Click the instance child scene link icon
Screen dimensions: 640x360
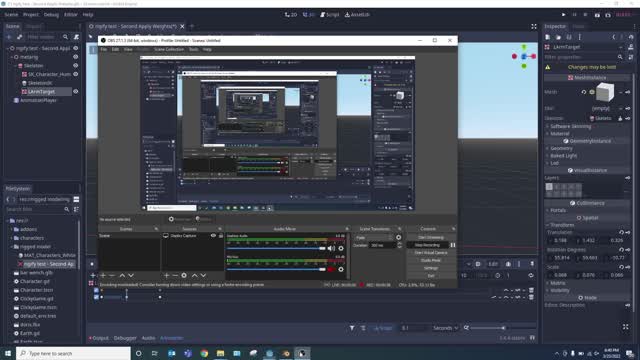(19, 37)
